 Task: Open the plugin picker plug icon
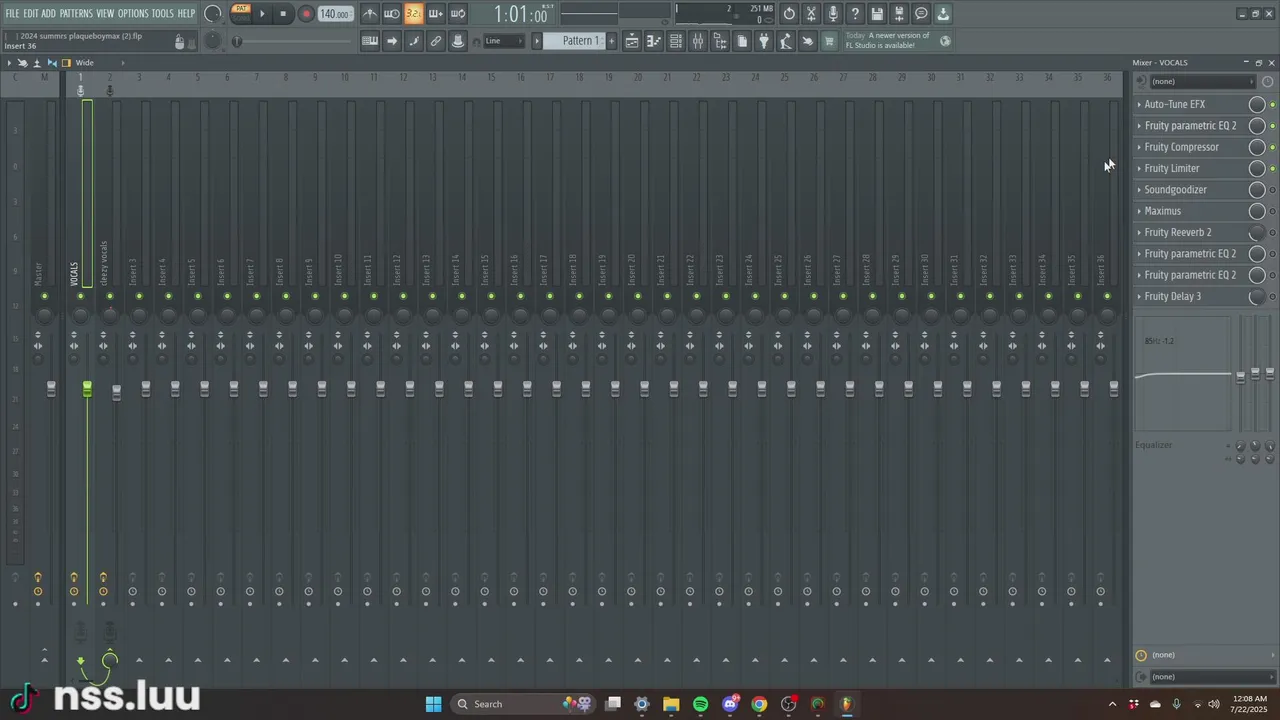pos(764,41)
